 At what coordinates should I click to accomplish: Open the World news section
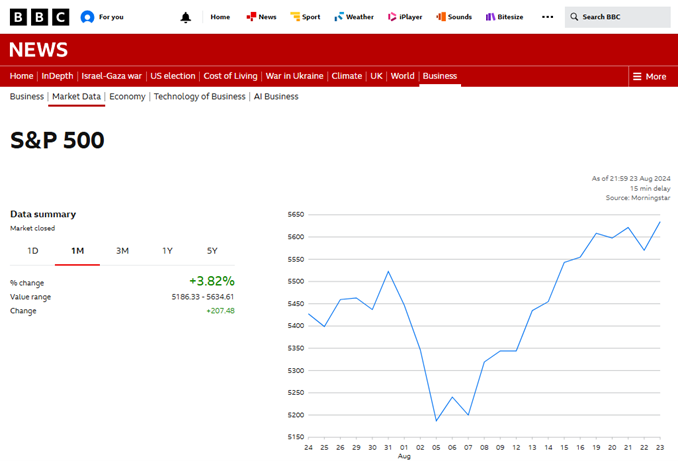(403, 76)
